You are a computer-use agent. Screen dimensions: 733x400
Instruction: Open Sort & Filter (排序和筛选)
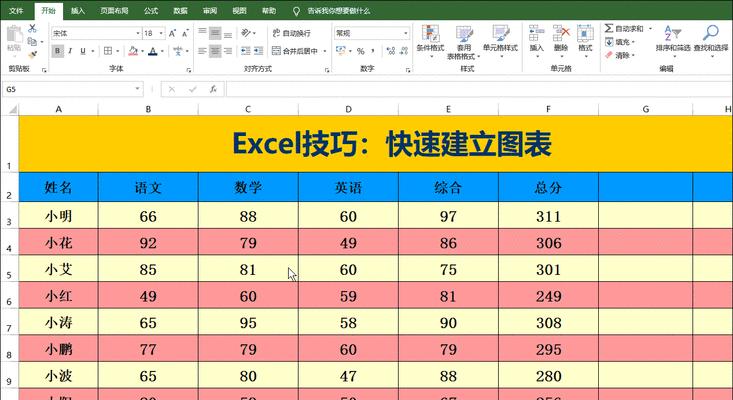[x=673, y=39]
